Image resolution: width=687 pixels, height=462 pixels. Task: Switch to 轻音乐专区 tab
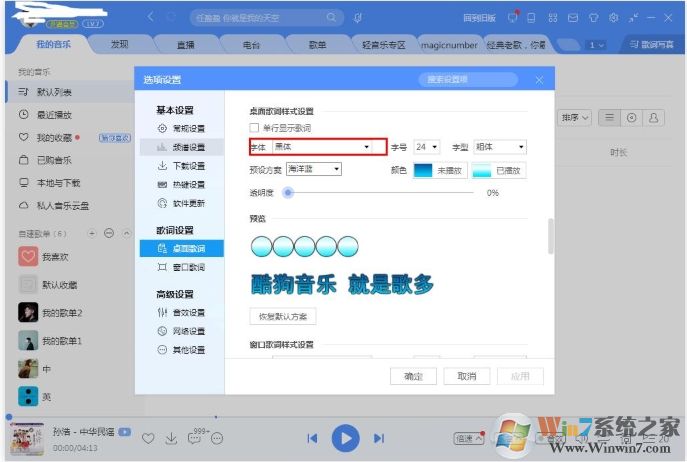(384, 45)
